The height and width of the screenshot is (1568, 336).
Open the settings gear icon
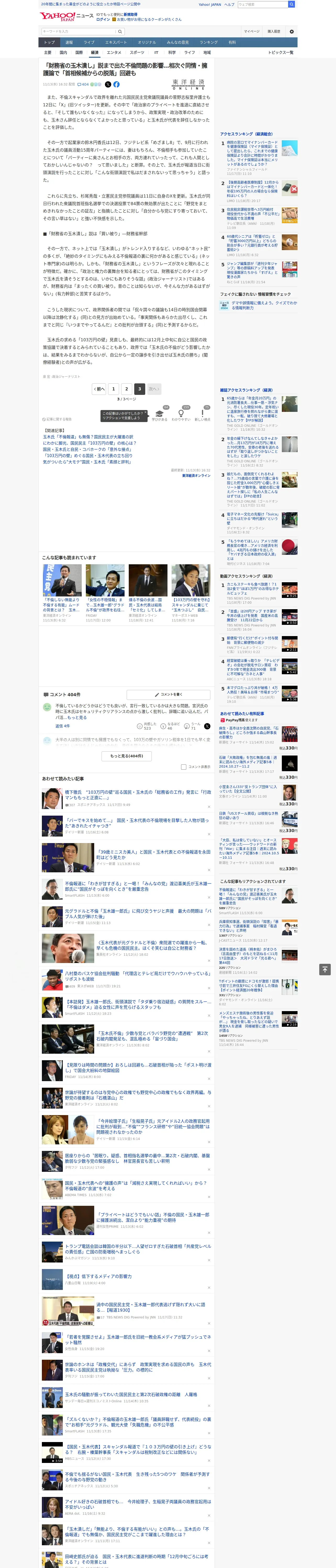click(x=292, y=31)
